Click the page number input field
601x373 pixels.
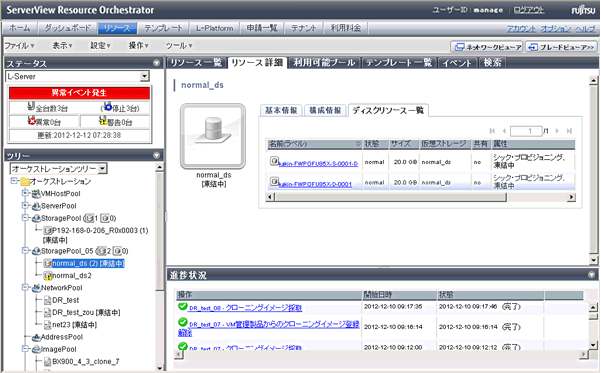tap(526, 131)
